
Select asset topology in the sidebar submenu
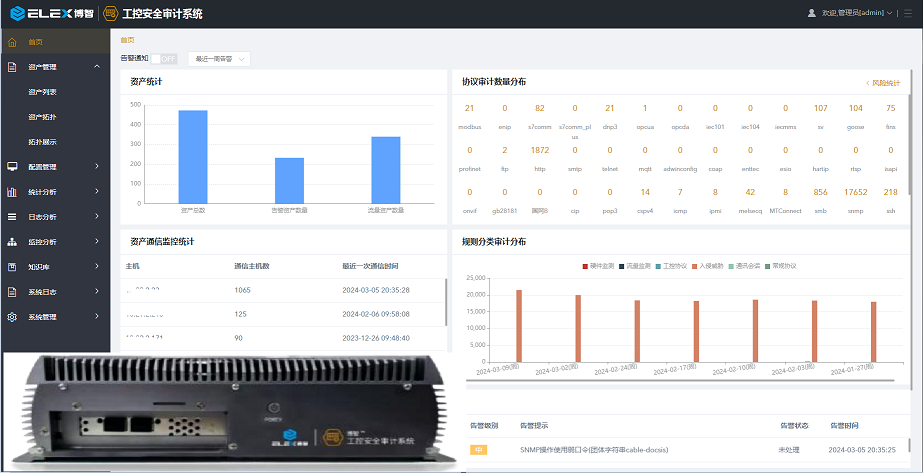coord(42,117)
